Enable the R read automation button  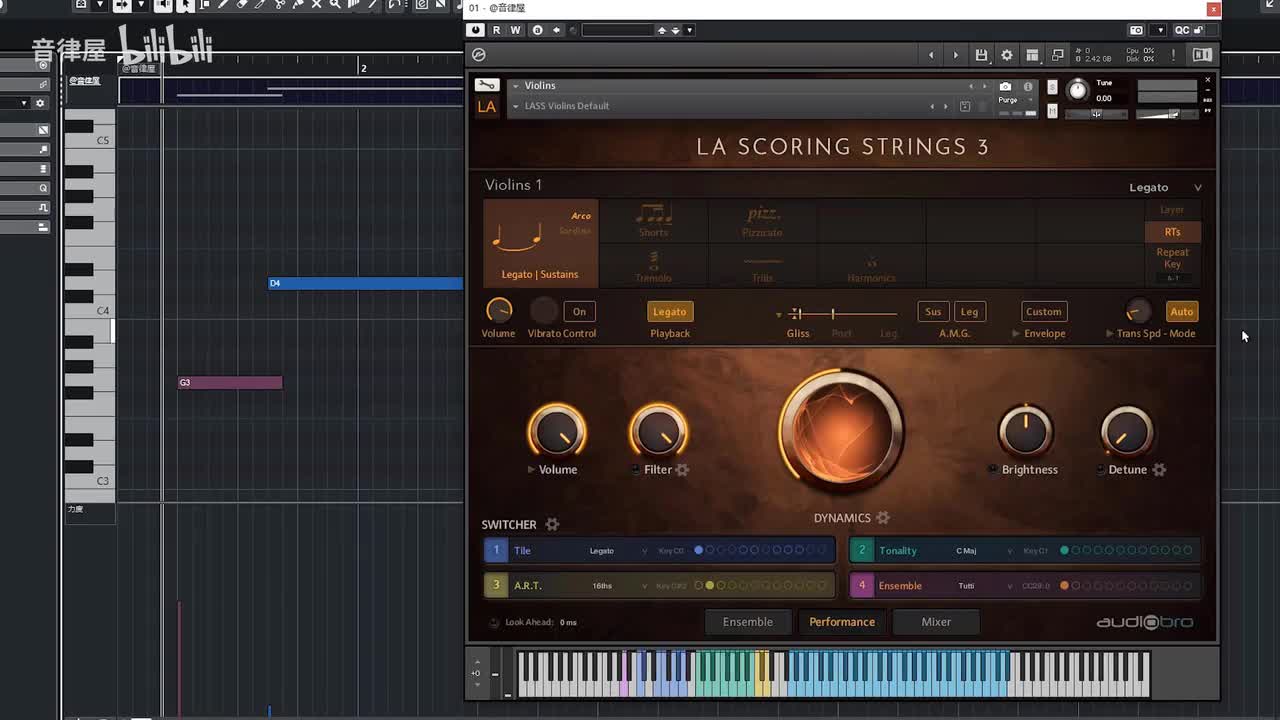pos(497,30)
